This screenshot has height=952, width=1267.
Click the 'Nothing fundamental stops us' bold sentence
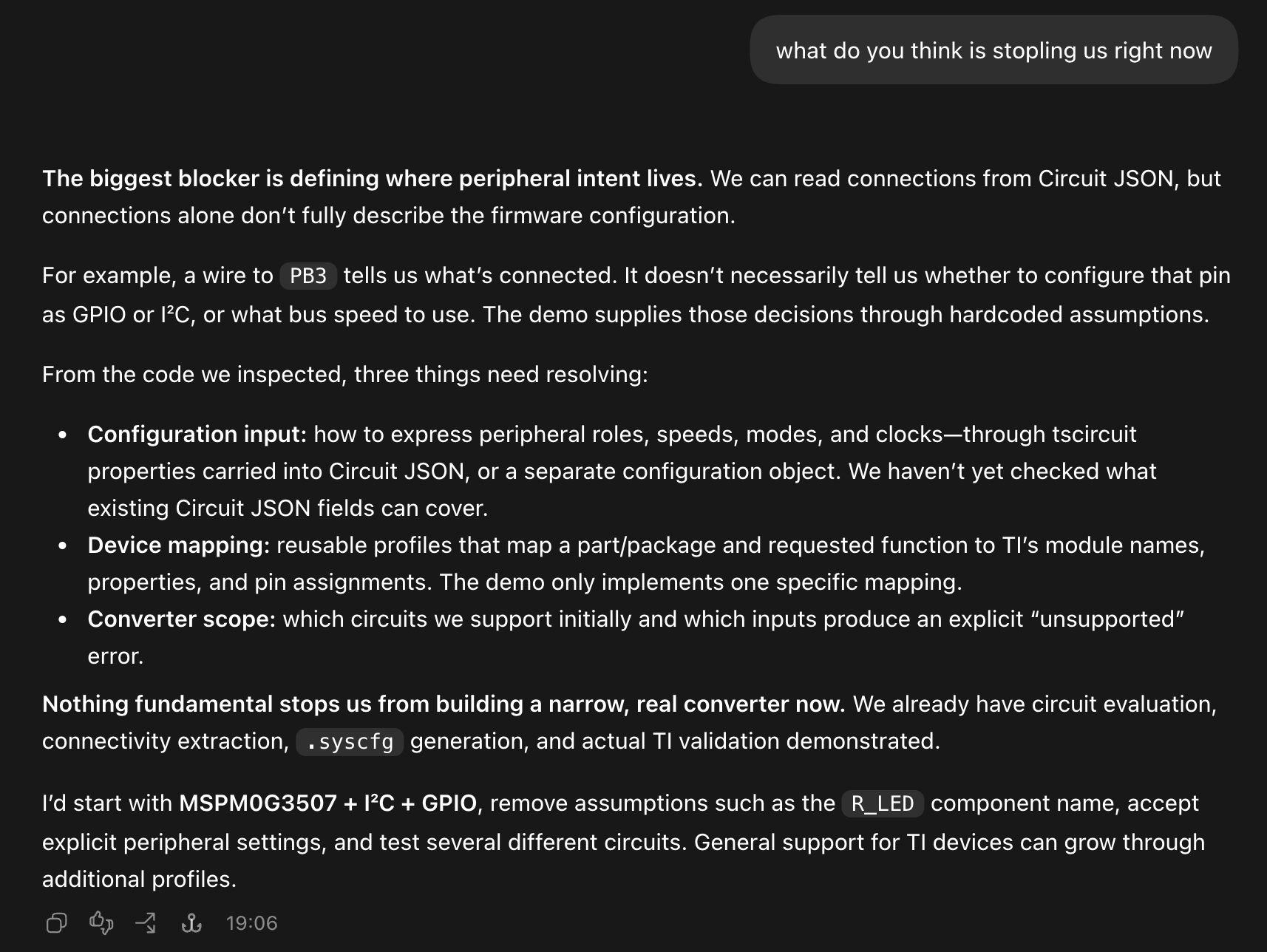(x=444, y=704)
